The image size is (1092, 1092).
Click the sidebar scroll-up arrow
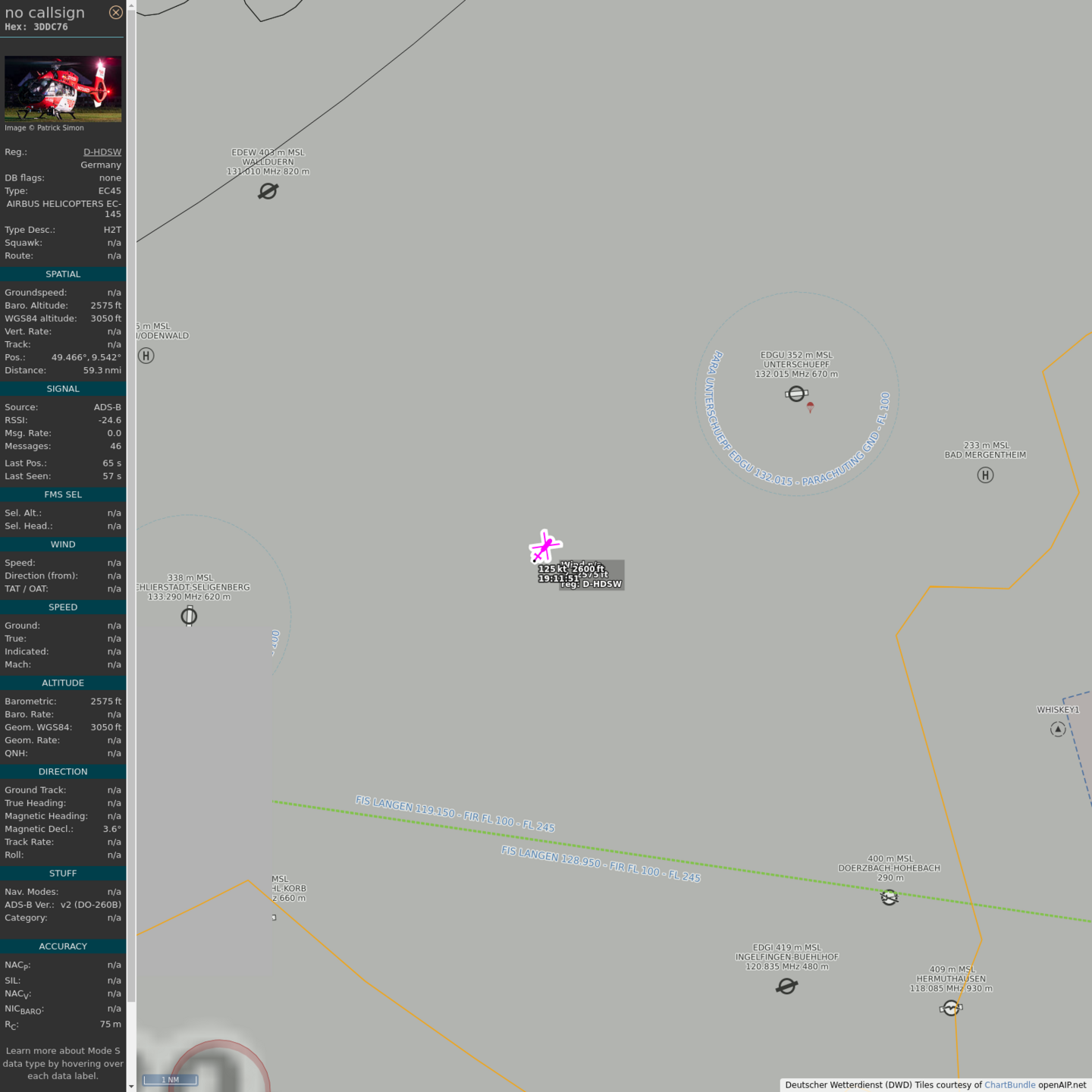click(131, 5)
